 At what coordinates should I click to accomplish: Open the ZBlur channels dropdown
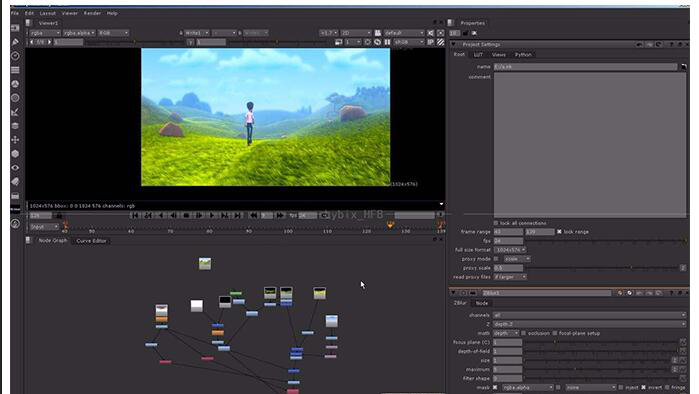589,315
